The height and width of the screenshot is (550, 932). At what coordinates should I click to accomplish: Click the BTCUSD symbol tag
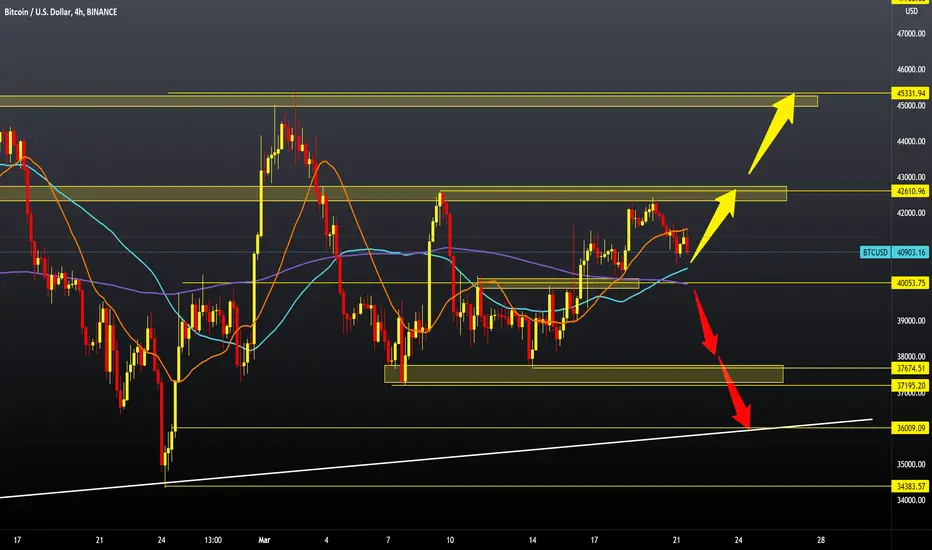click(875, 253)
